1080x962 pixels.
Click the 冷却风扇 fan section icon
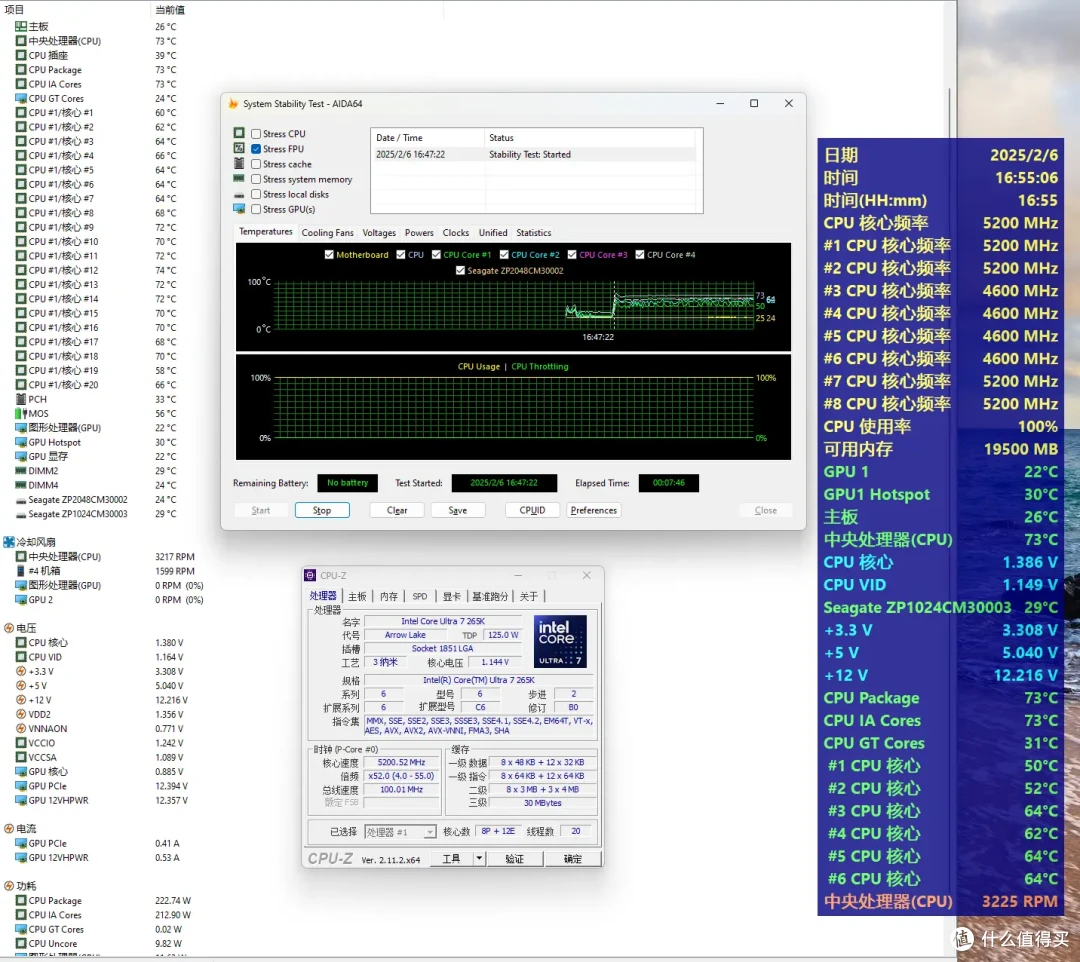[x=9, y=542]
